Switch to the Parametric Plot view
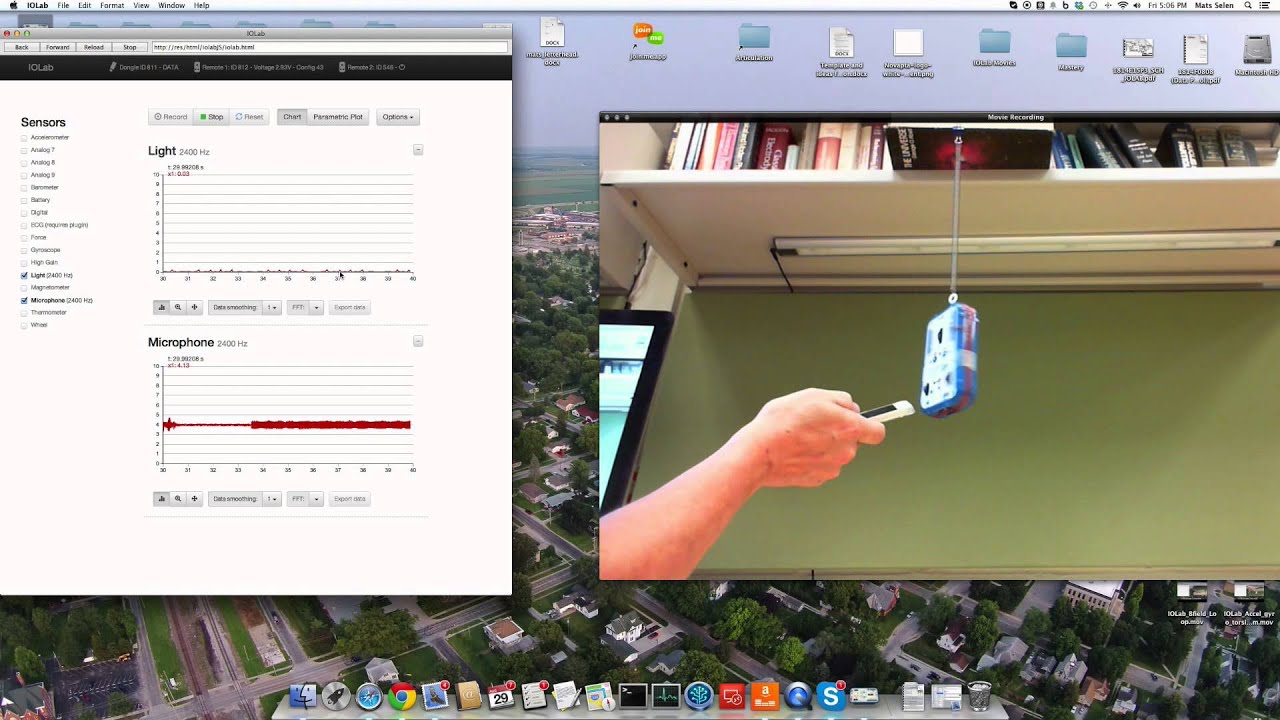1280x720 pixels. pyautogui.click(x=338, y=117)
